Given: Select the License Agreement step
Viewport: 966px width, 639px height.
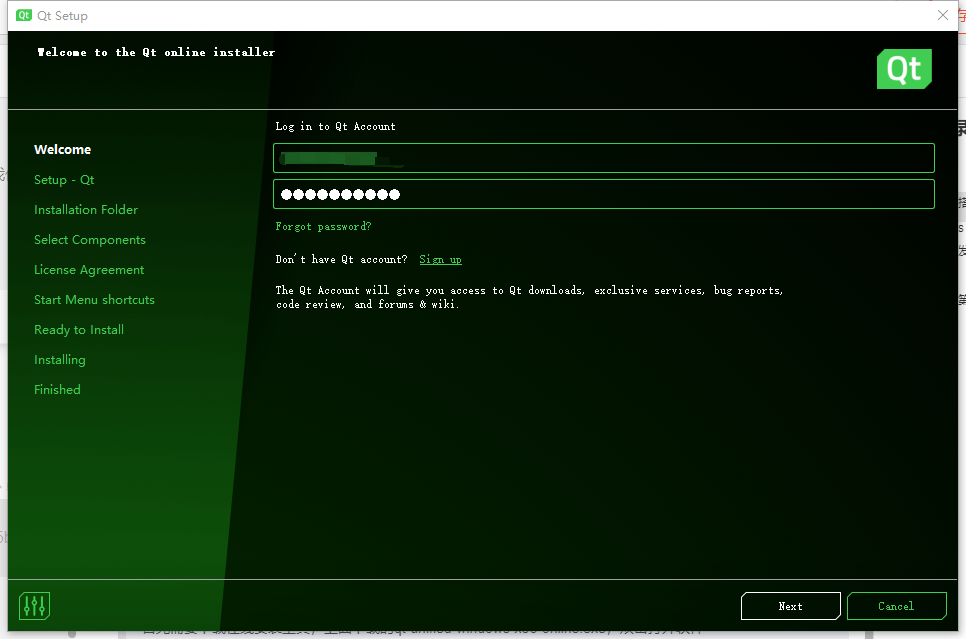Looking at the screenshot, I should coord(89,270).
